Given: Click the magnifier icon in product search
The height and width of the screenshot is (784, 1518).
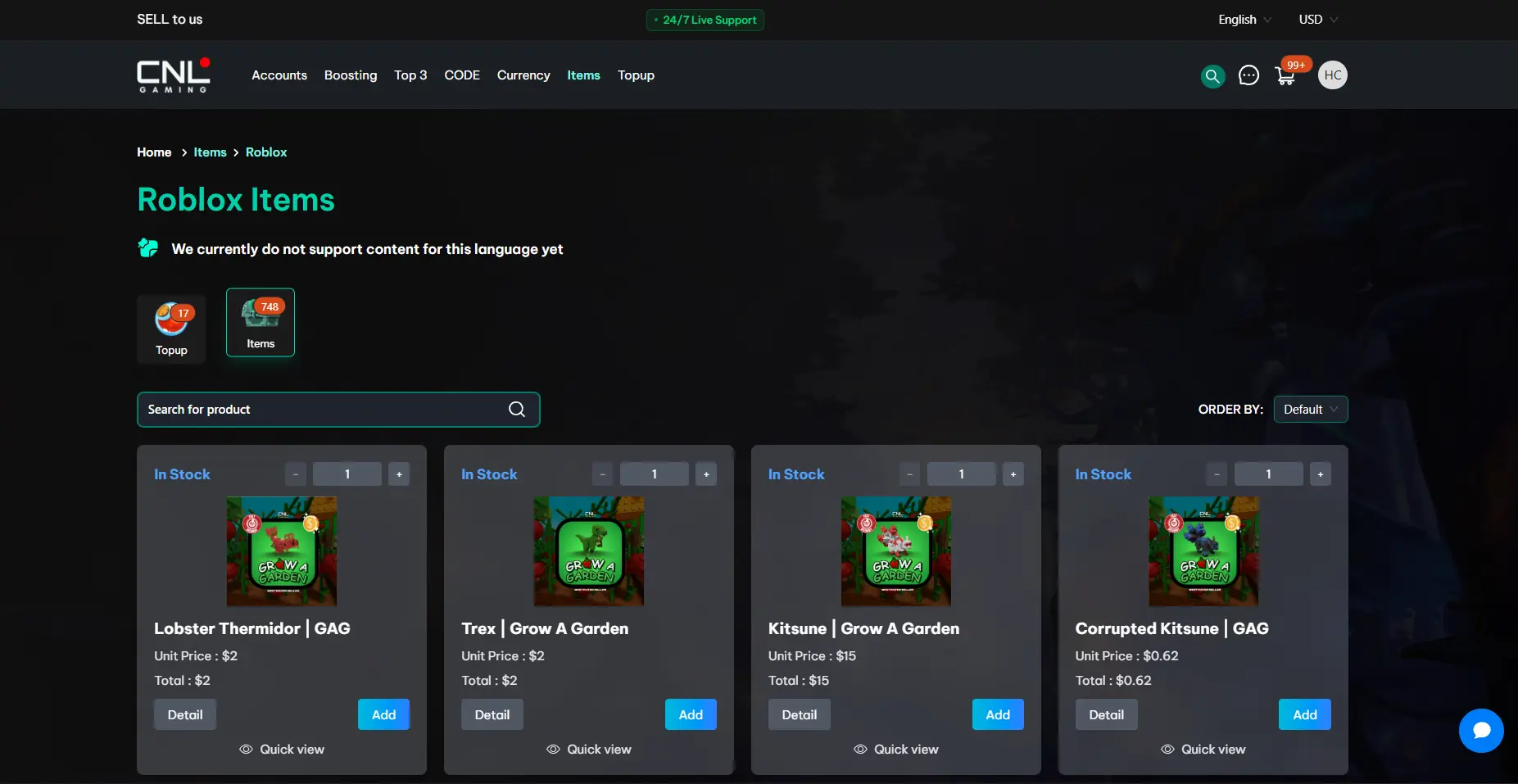Looking at the screenshot, I should (x=517, y=410).
